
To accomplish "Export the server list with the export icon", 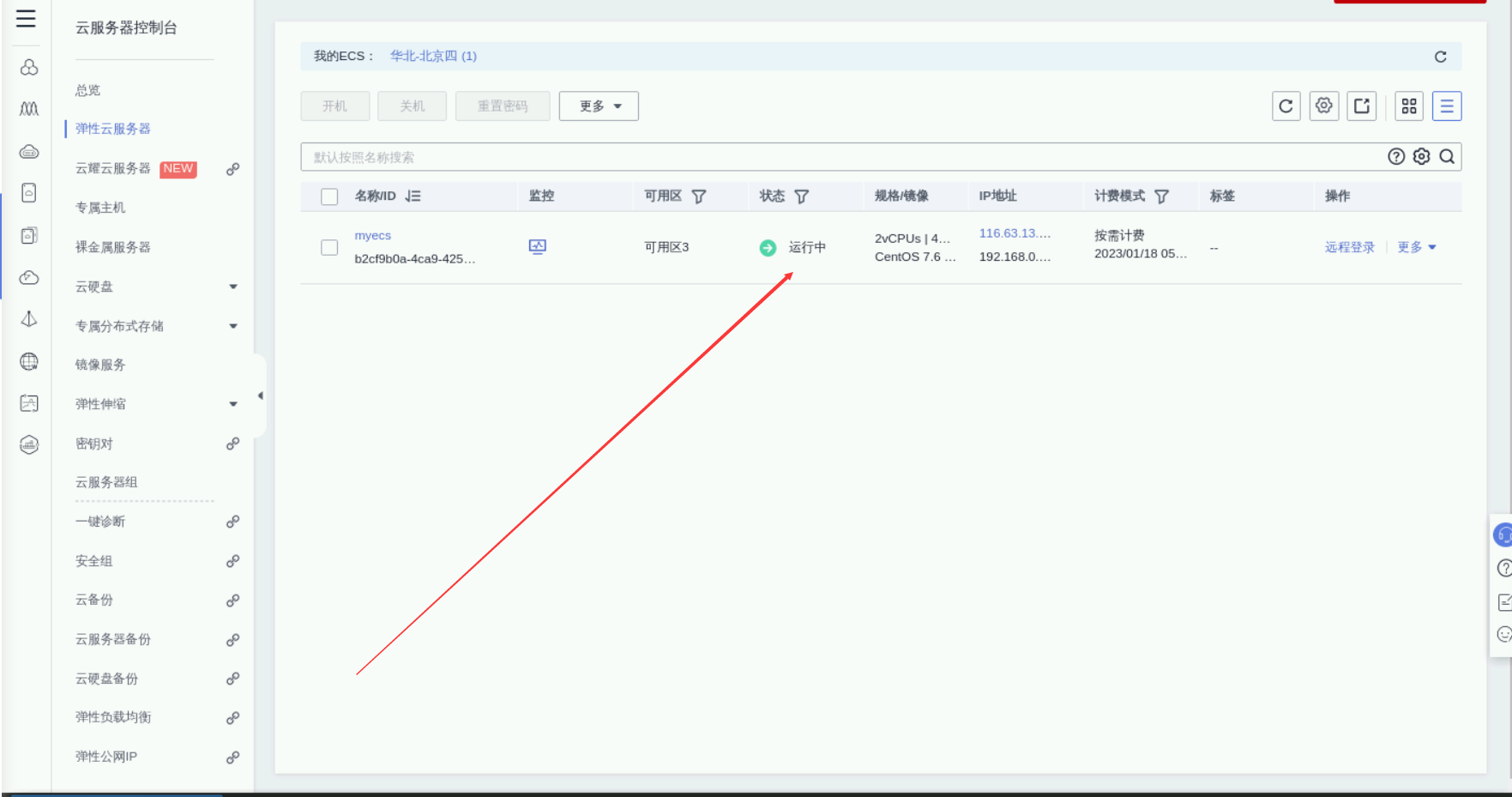I will [x=1362, y=106].
